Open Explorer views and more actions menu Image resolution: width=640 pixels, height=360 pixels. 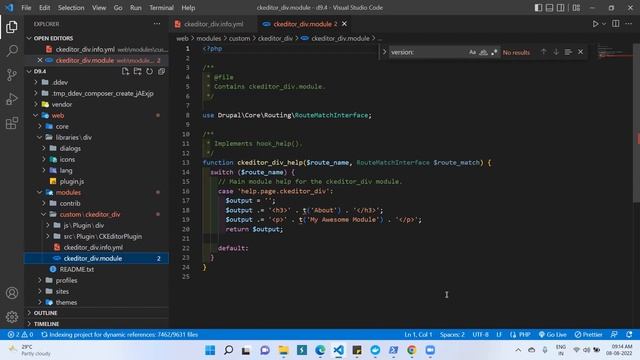pos(157,24)
